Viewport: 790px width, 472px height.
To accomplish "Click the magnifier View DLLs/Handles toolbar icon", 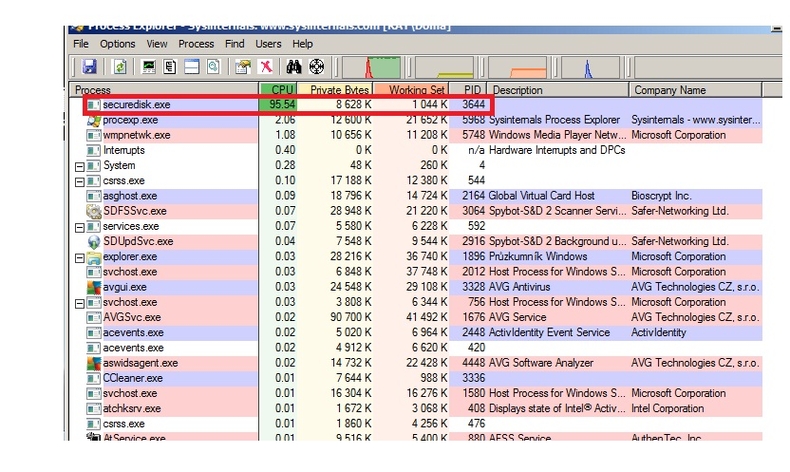I will (212, 68).
